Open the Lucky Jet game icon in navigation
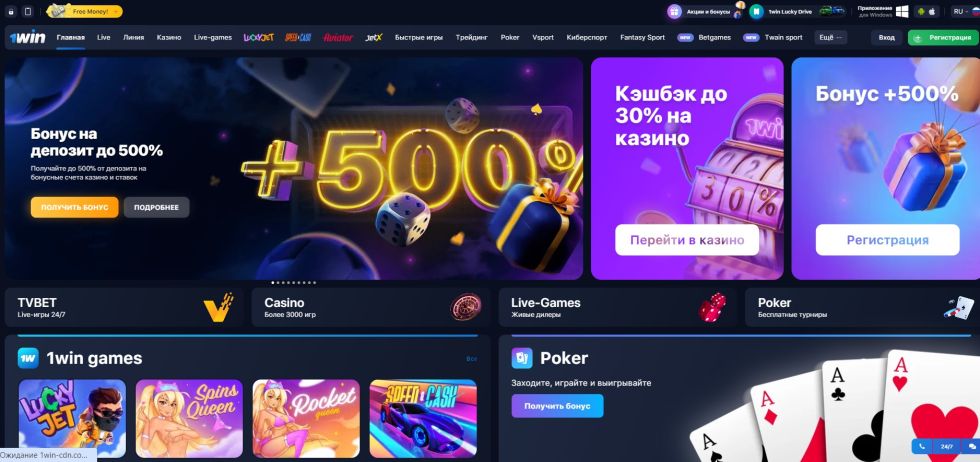Image resolution: width=980 pixels, height=462 pixels. 259,38
